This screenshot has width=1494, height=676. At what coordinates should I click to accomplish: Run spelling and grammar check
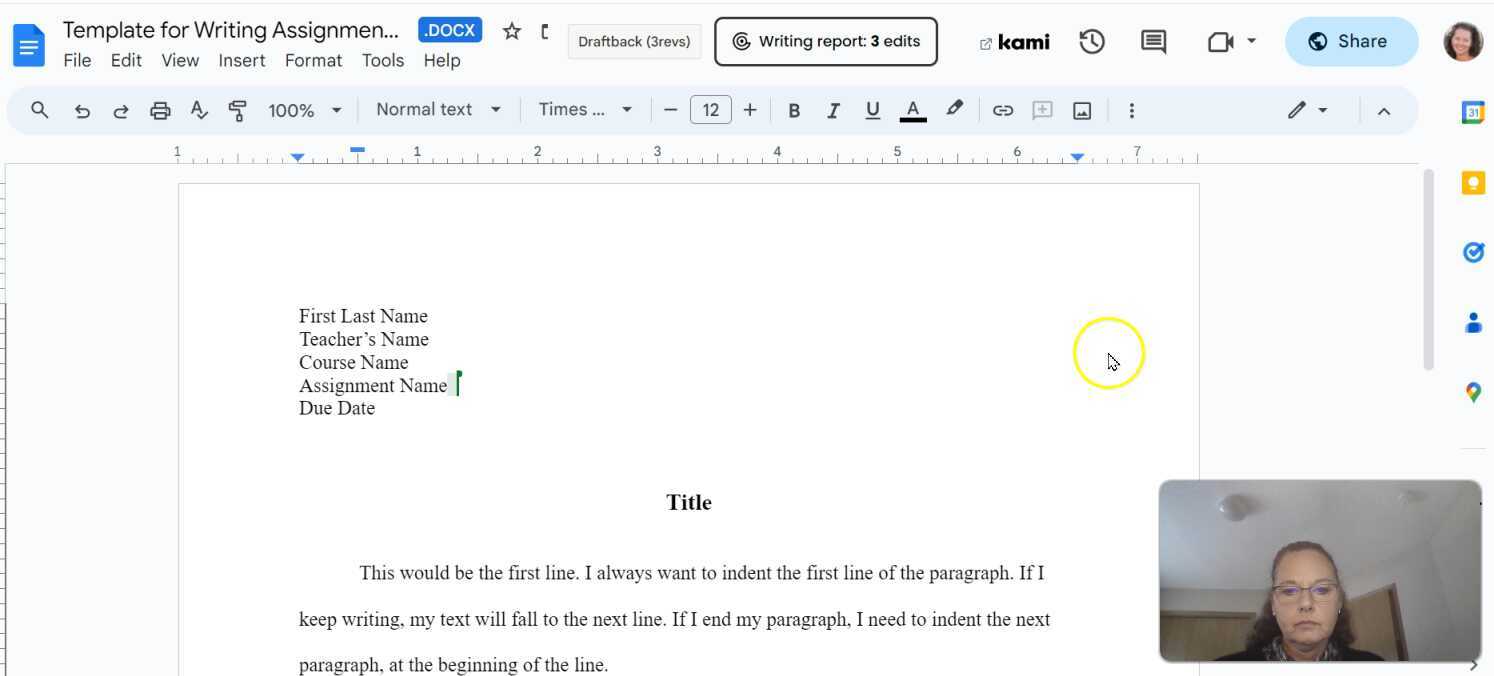click(x=199, y=110)
